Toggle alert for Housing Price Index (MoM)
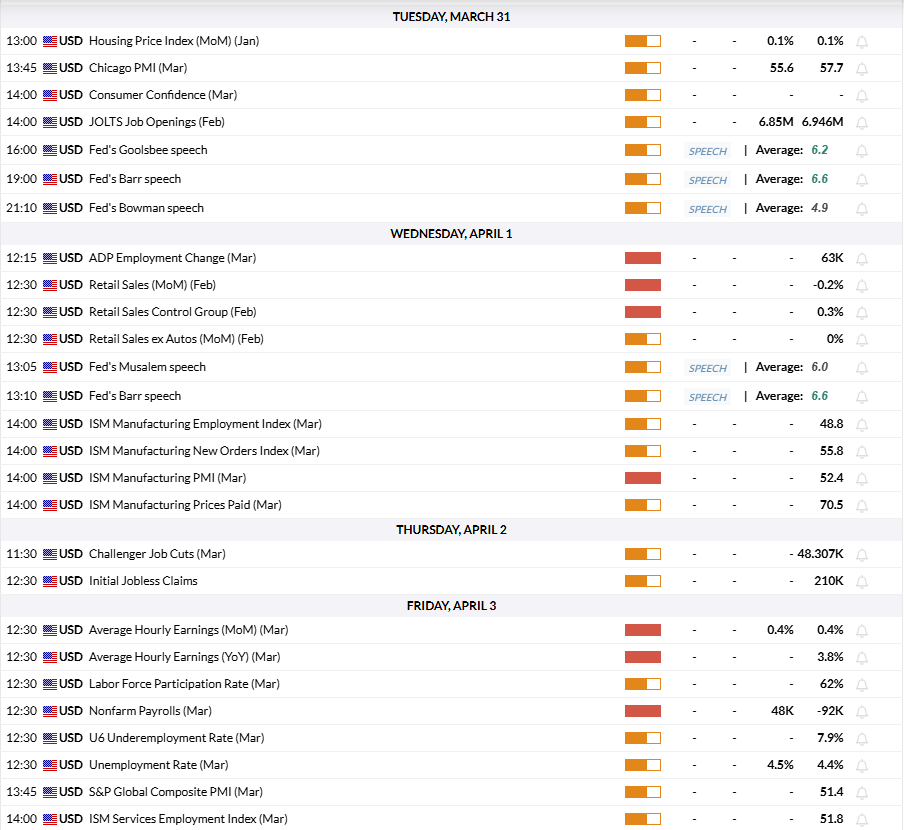 click(861, 42)
